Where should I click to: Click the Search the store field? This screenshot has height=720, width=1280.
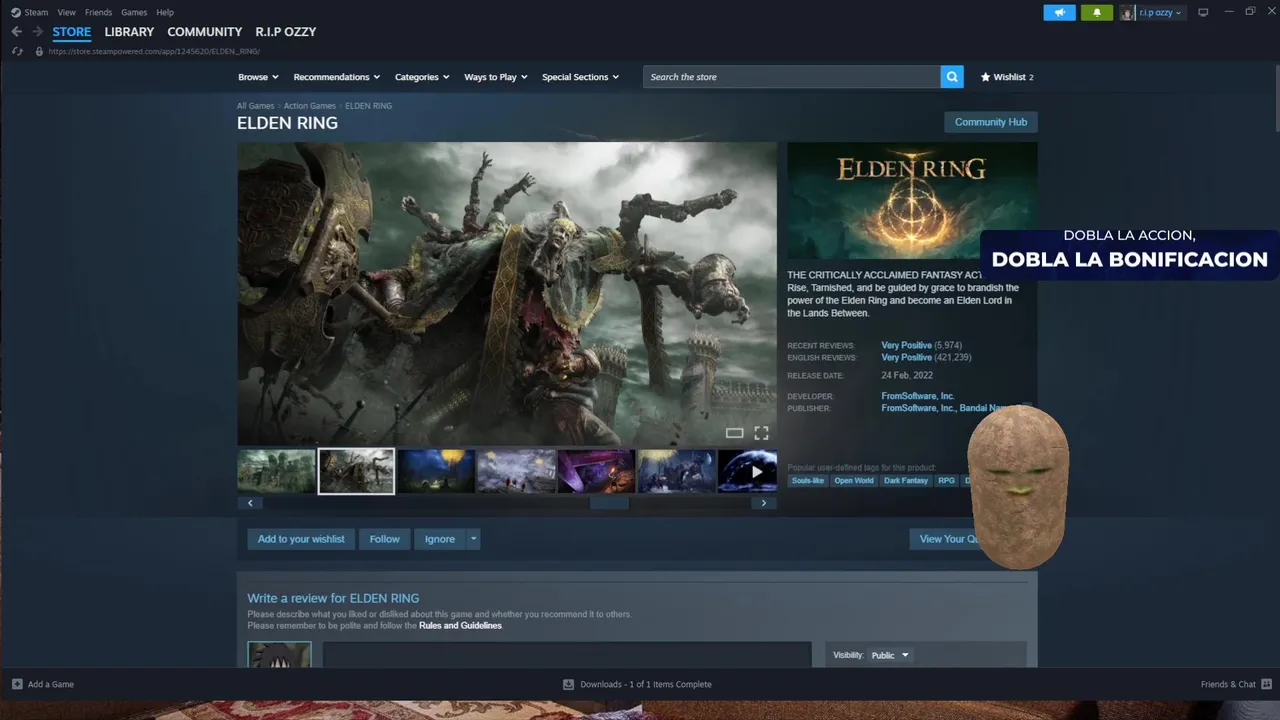792,77
